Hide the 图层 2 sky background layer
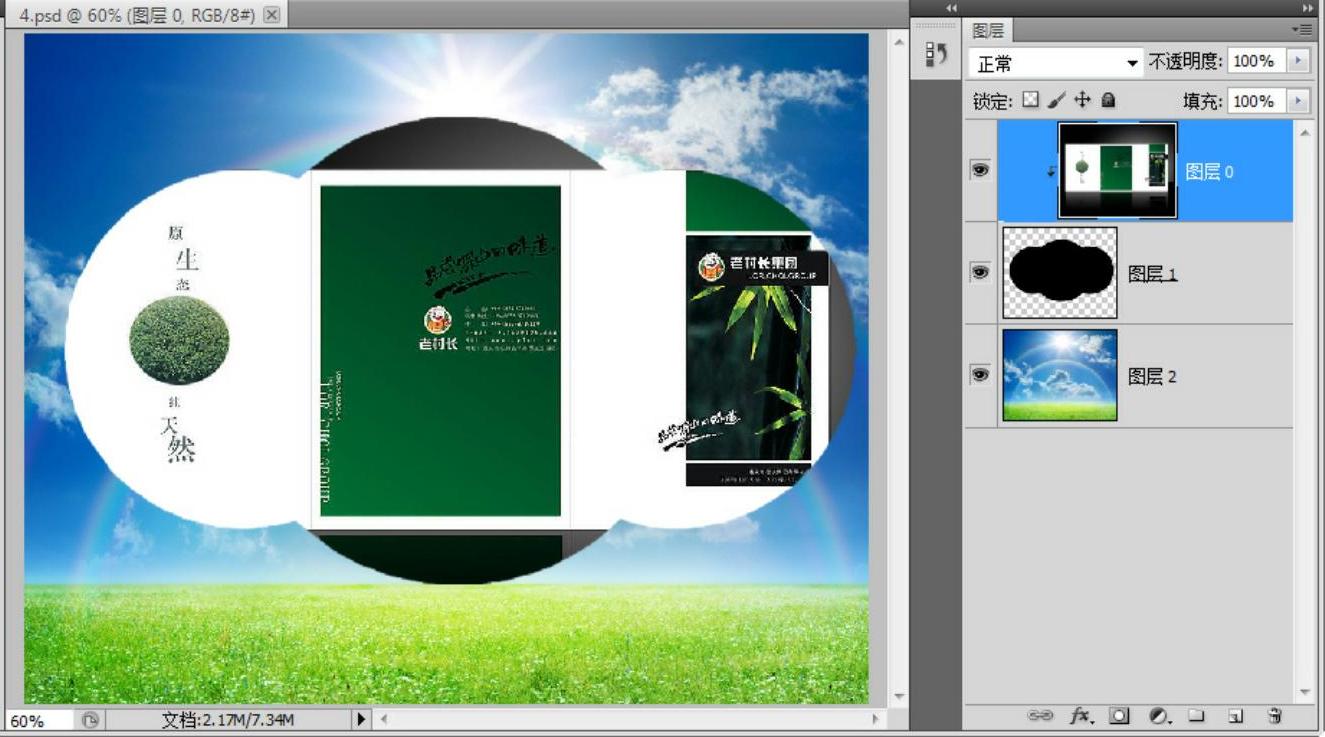1325x737 pixels. (980, 374)
